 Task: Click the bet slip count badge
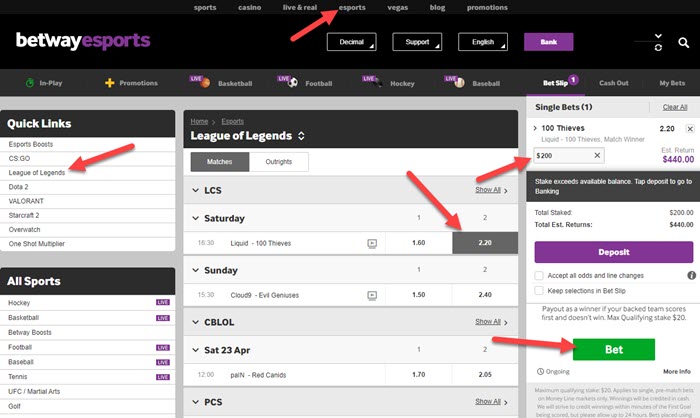(573, 79)
